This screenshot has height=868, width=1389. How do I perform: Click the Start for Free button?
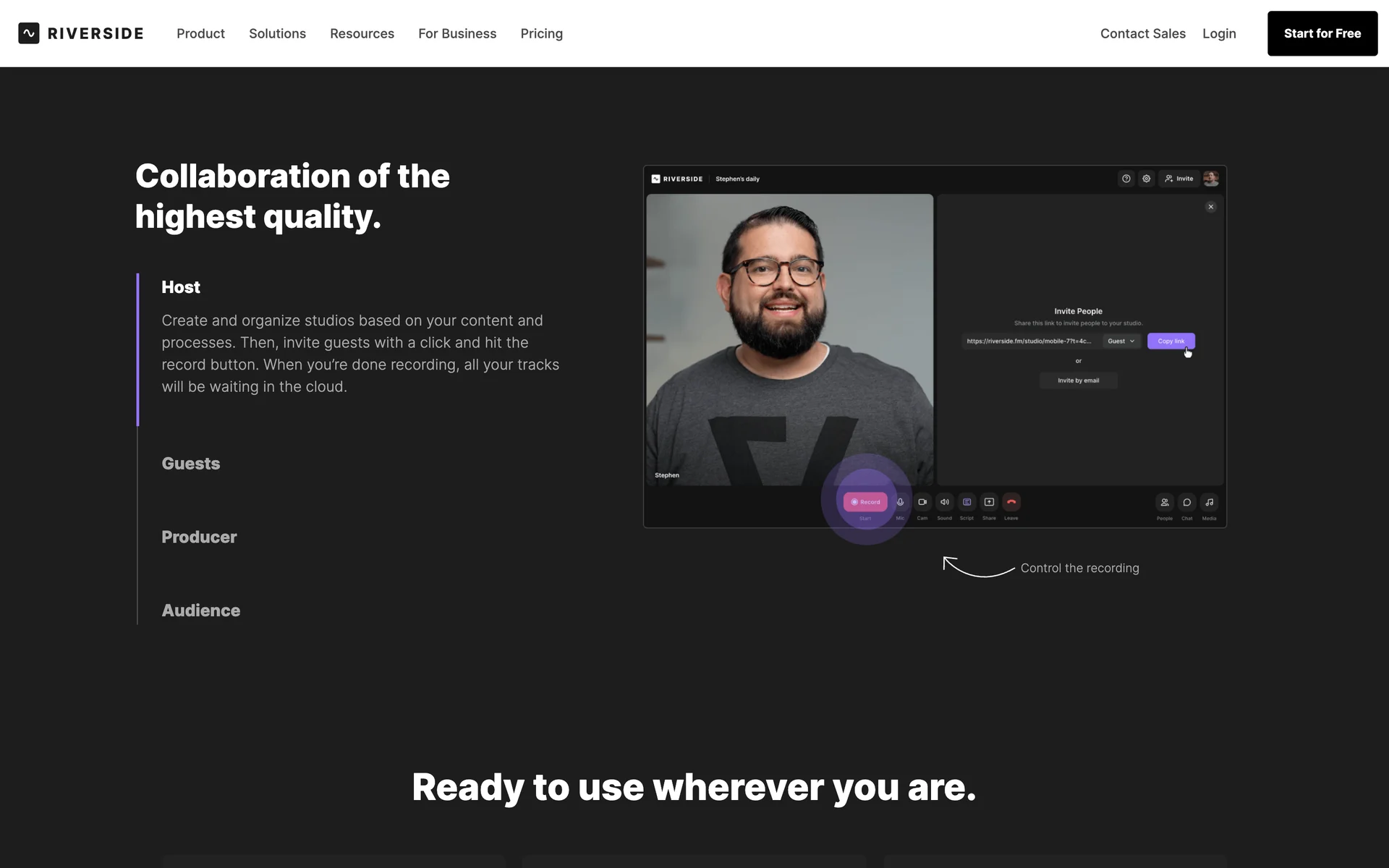[1322, 34]
